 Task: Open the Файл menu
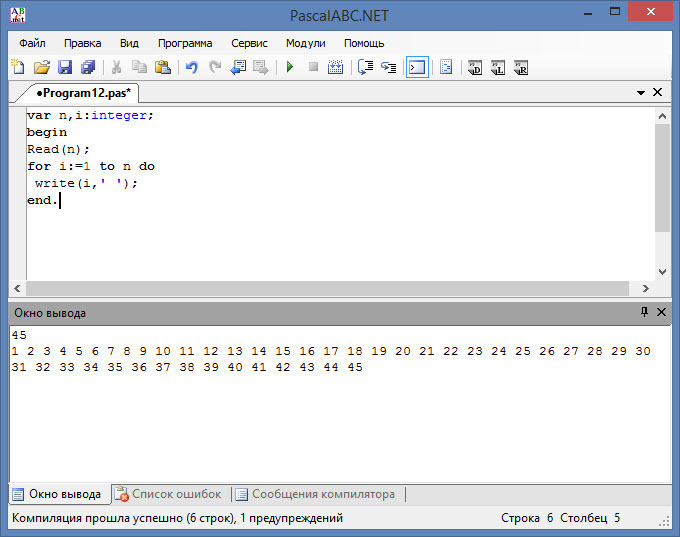(x=33, y=43)
